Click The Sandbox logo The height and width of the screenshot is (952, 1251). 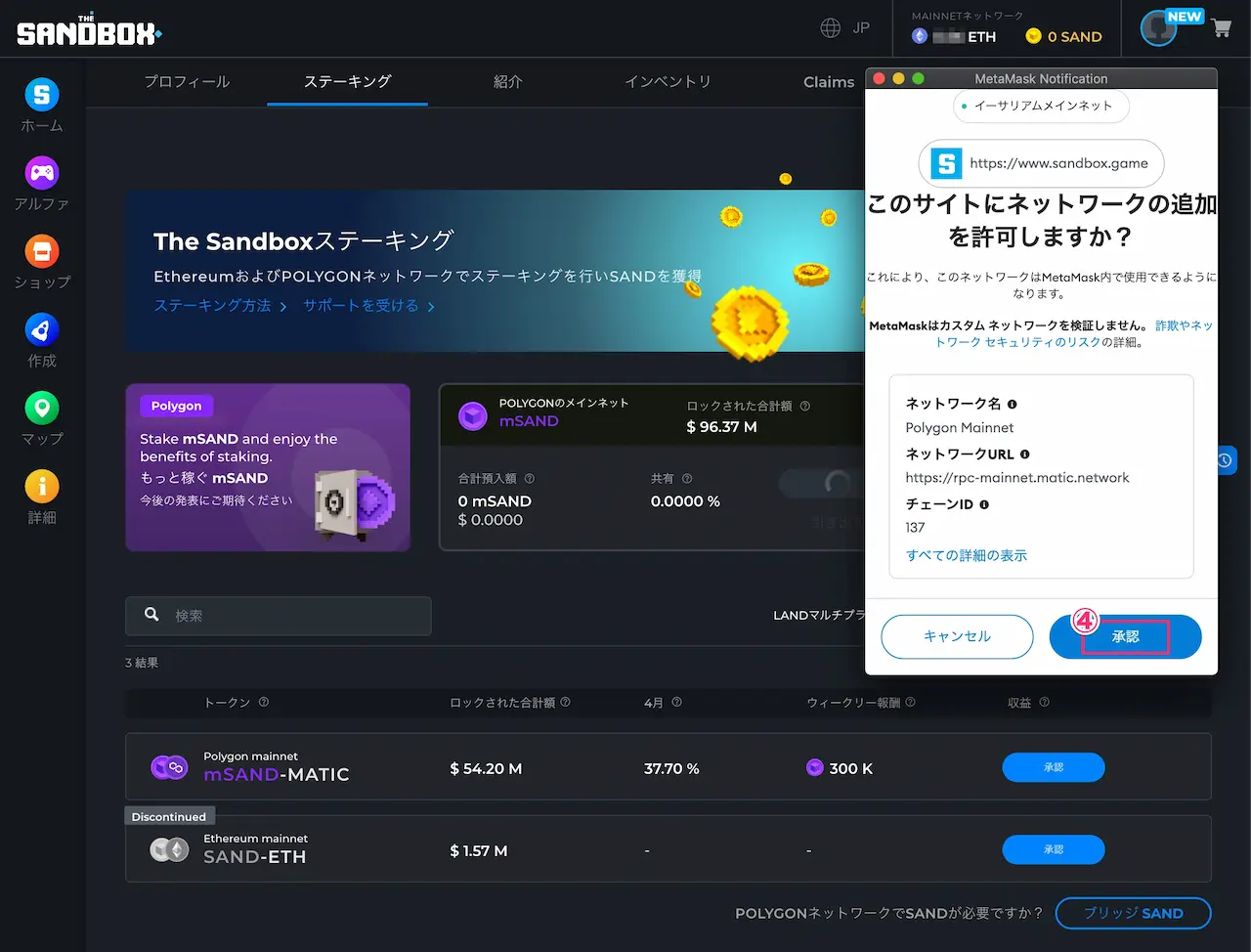pyautogui.click(x=89, y=31)
